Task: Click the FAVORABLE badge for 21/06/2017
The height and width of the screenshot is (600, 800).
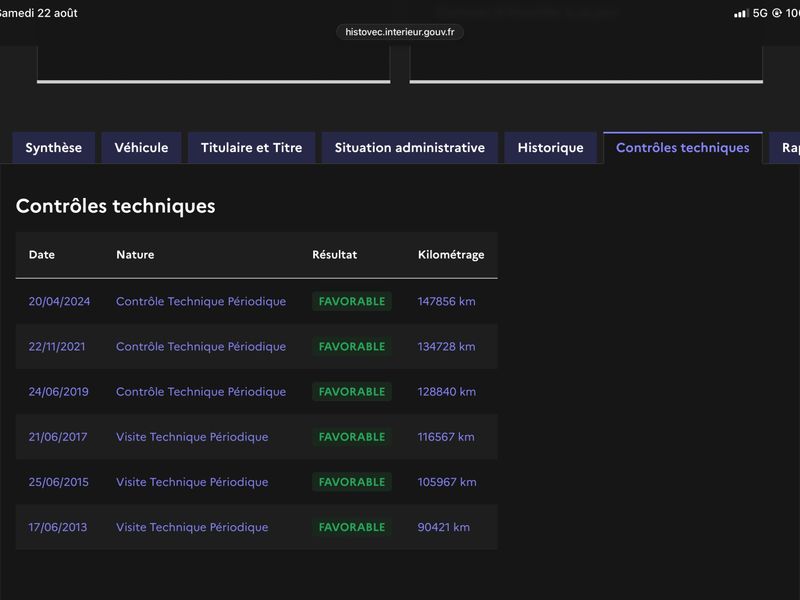Action: [x=352, y=437]
